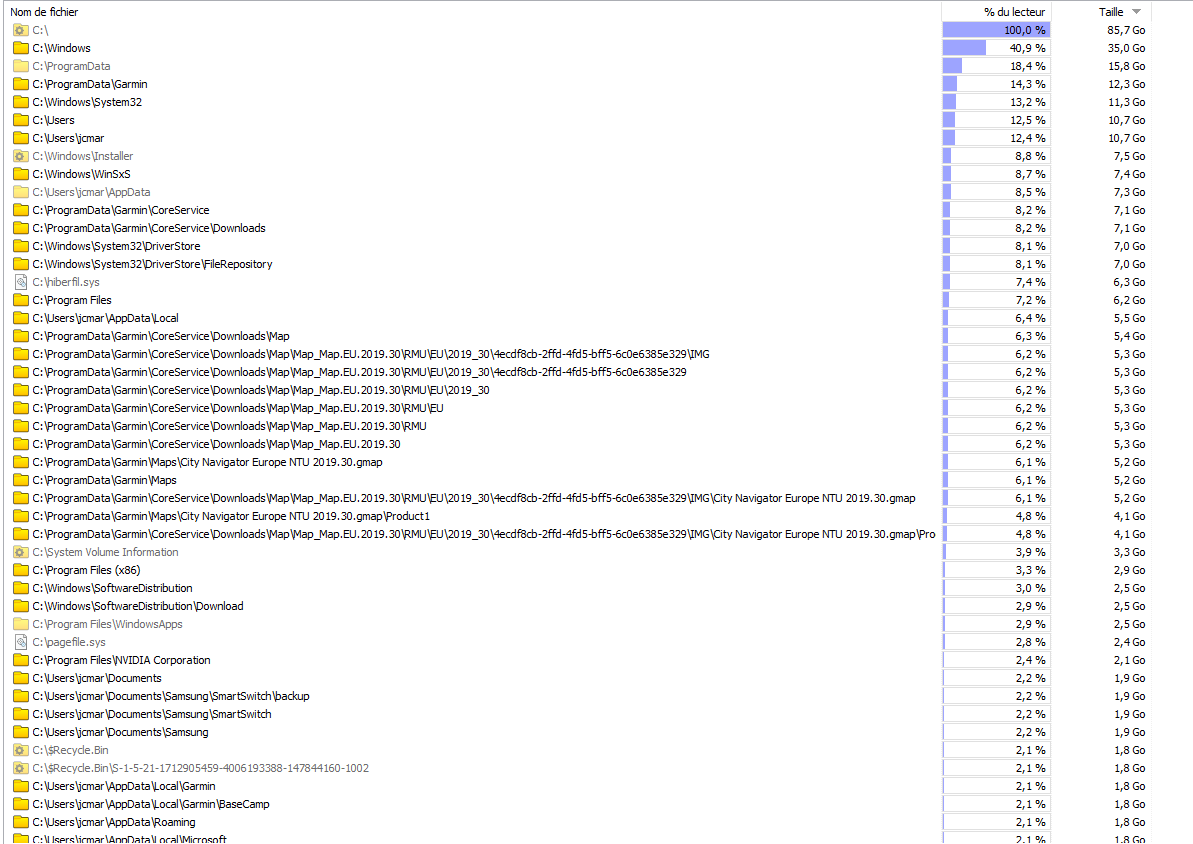Select the row ending in RMU\EU\2019_30
The image size is (1193, 844).
[x=578, y=390]
